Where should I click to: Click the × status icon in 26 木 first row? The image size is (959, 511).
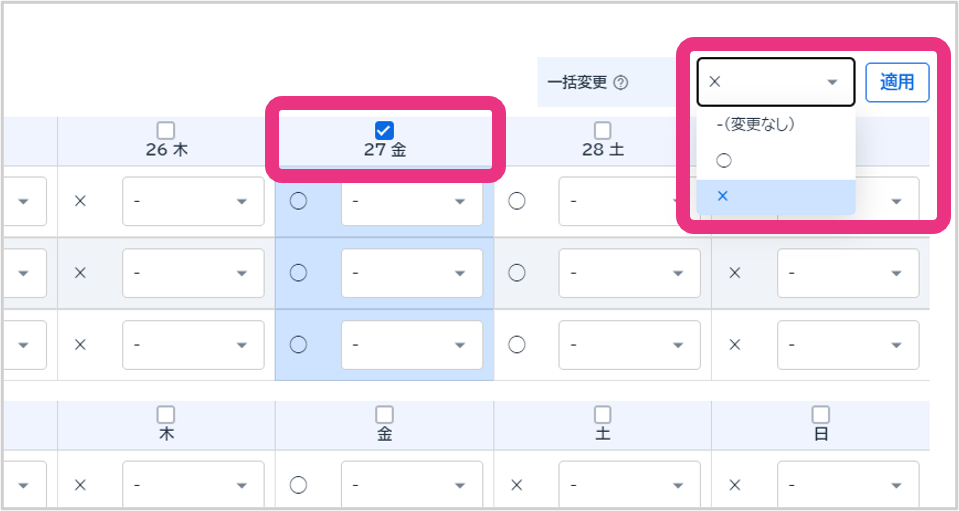click(x=81, y=201)
